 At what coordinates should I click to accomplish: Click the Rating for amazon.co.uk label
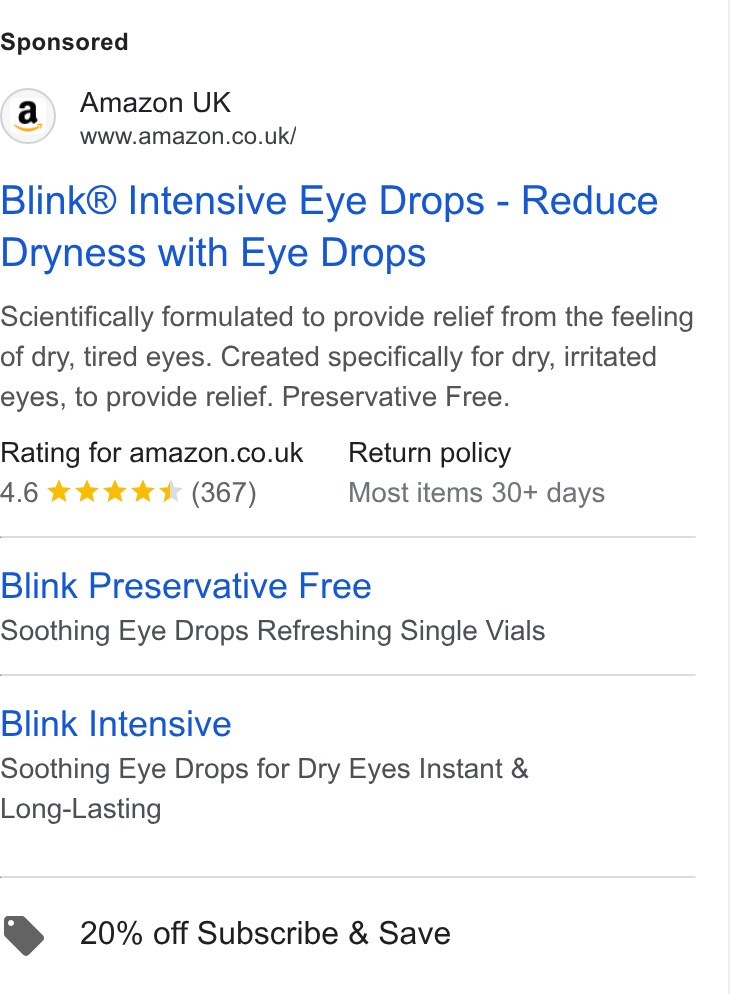(x=151, y=453)
